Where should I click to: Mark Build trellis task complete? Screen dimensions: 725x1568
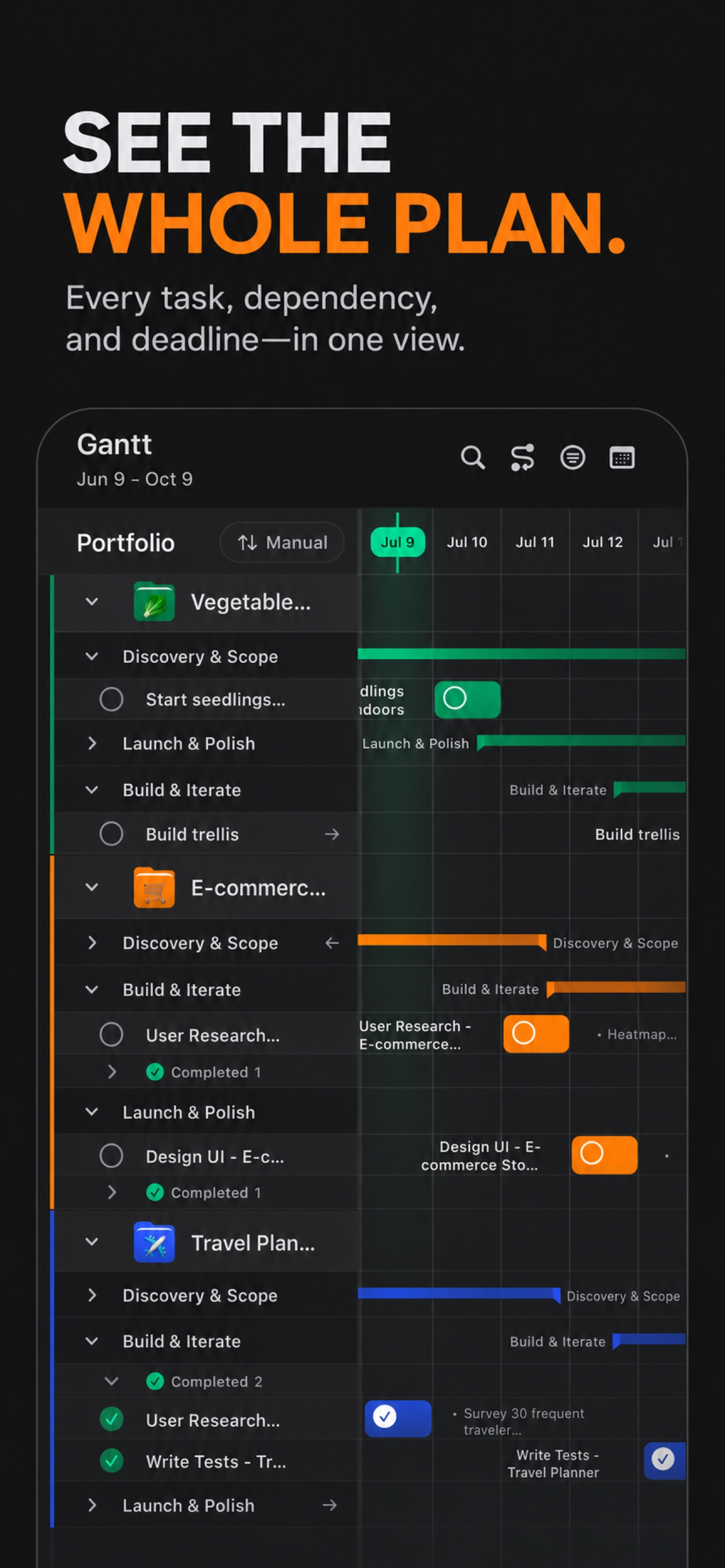click(x=111, y=834)
